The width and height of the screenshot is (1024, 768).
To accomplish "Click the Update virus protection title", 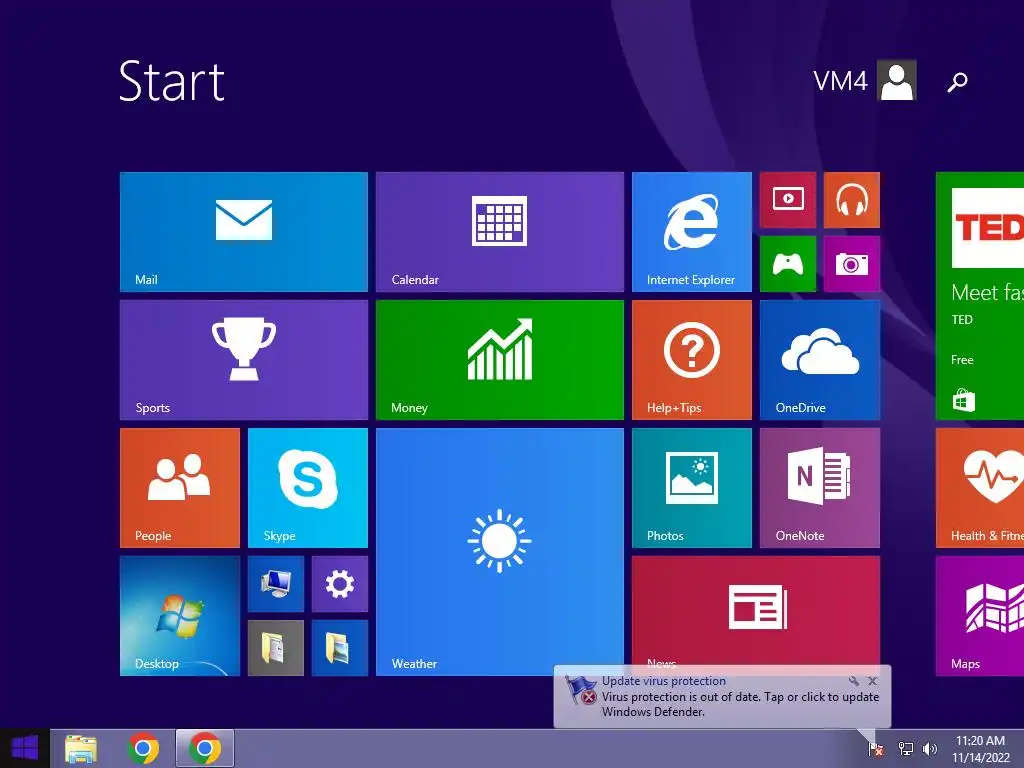I will pos(664,680).
